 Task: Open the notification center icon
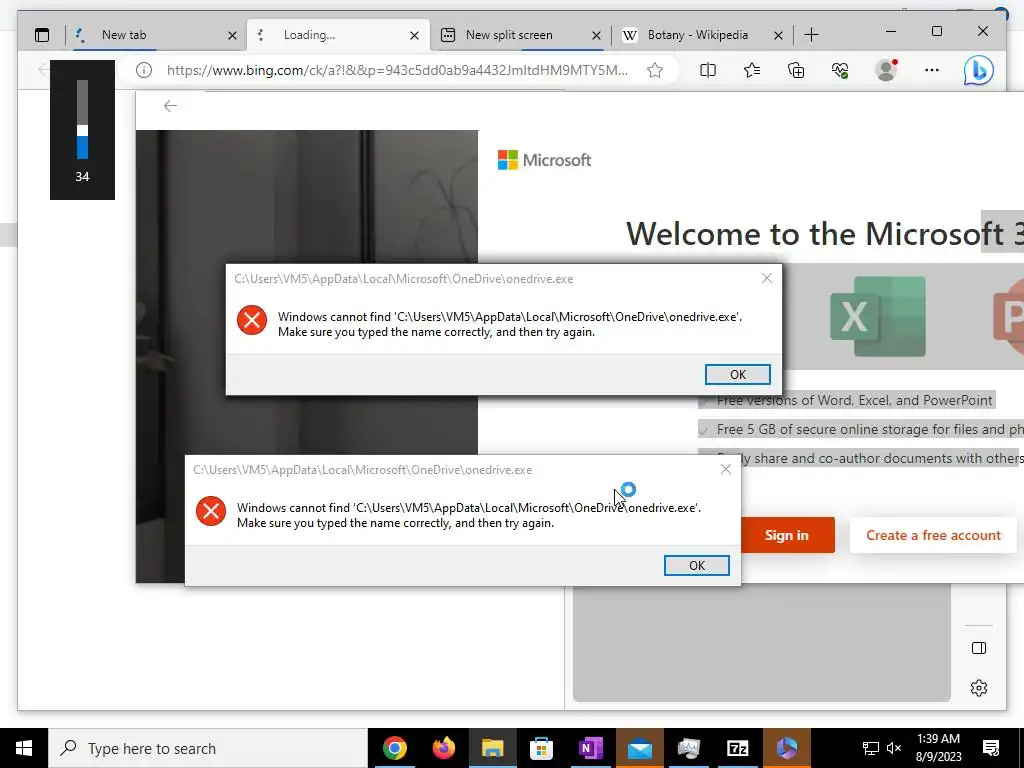tap(991, 748)
